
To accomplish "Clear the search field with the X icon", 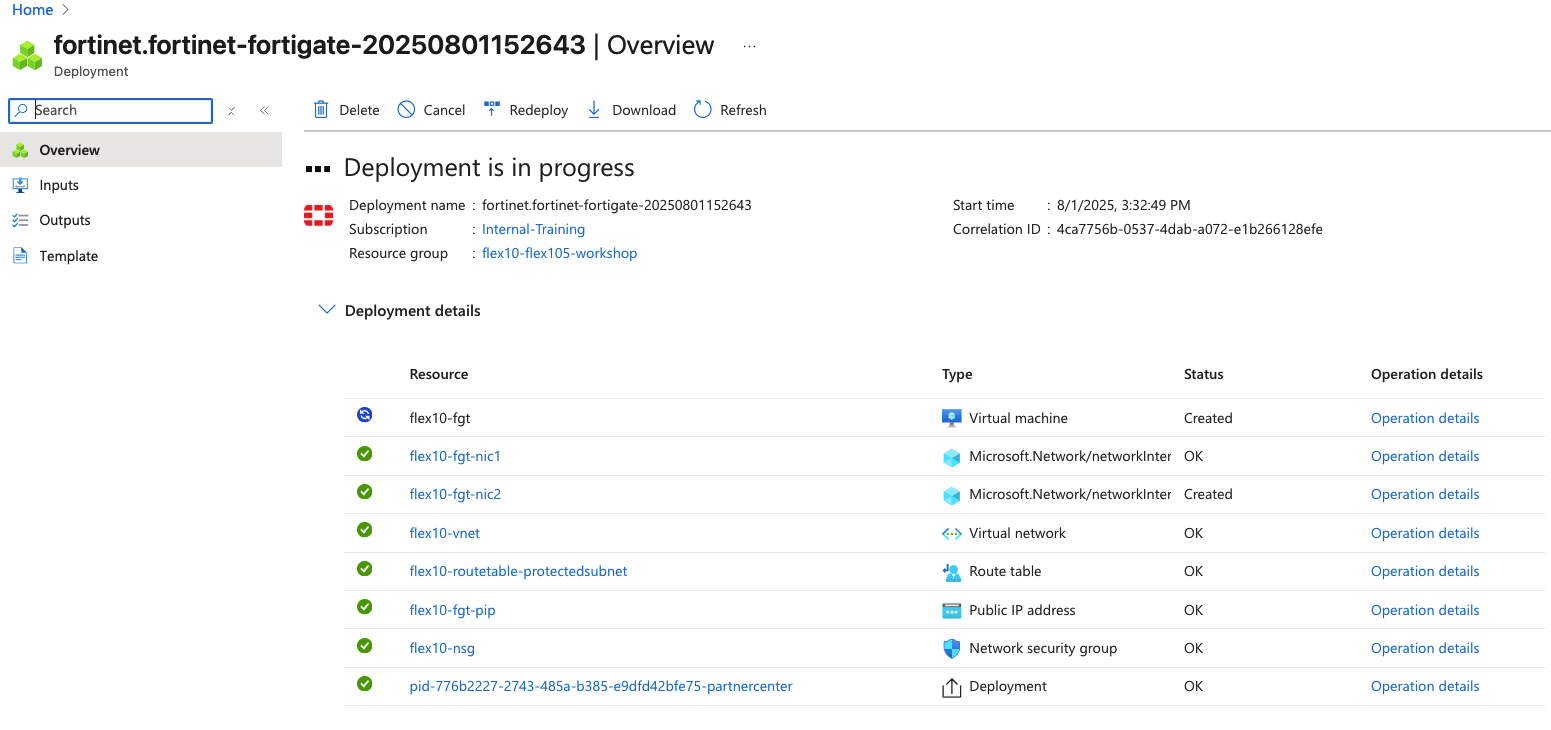I will tap(231, 111).
